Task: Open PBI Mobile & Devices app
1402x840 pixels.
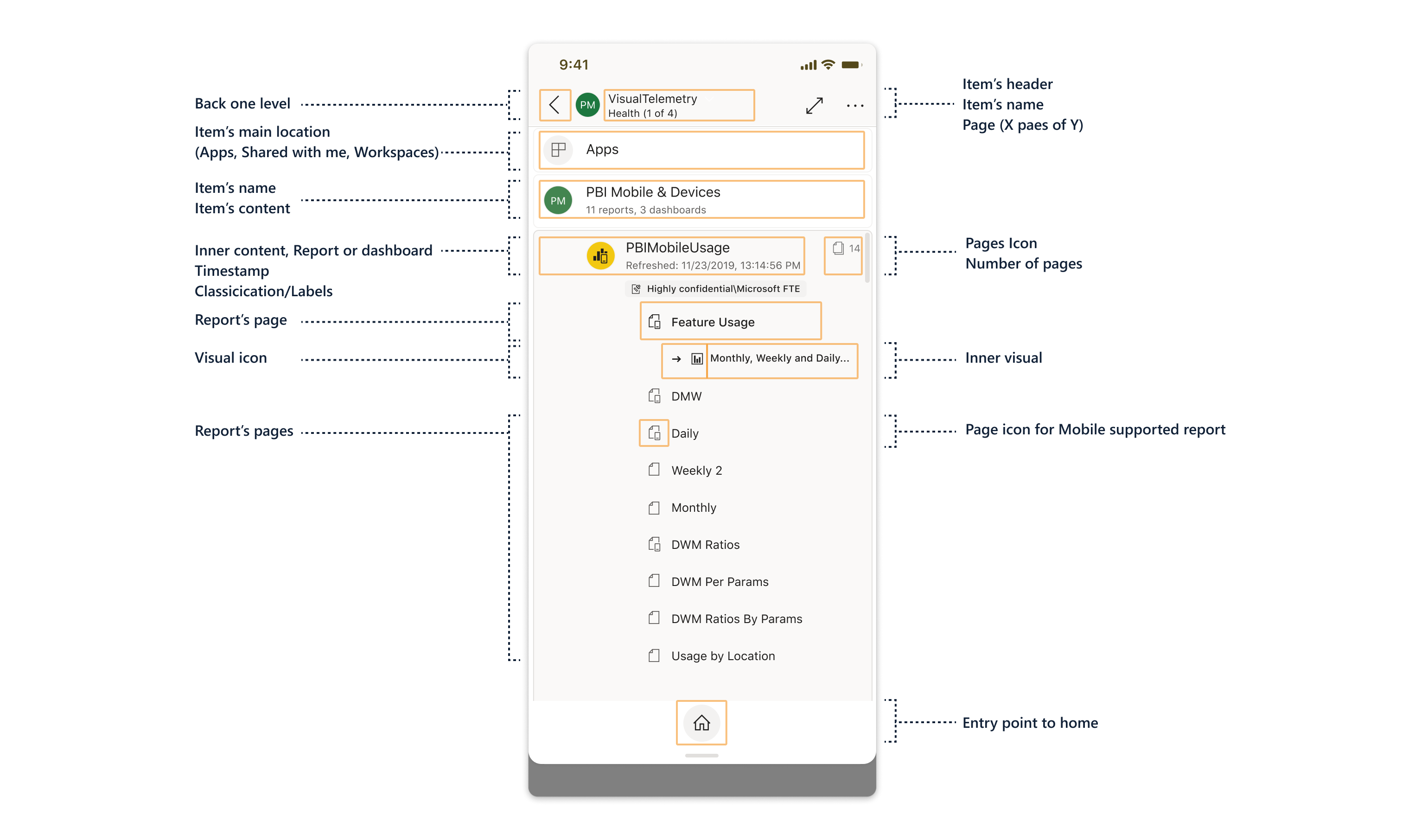Action: tap(702, 200)
